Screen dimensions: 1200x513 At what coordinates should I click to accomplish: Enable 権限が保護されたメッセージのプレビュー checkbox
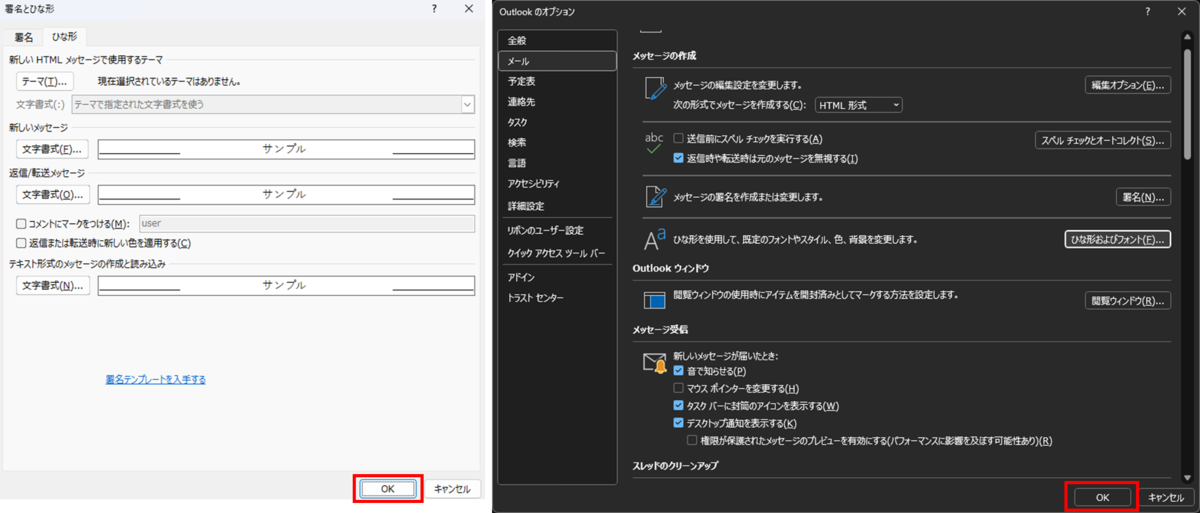point(692,440)
